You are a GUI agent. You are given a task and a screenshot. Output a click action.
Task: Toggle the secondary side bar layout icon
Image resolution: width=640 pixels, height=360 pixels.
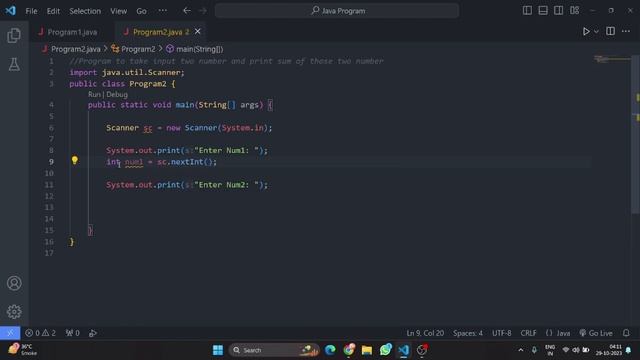[x=558, y=11]
